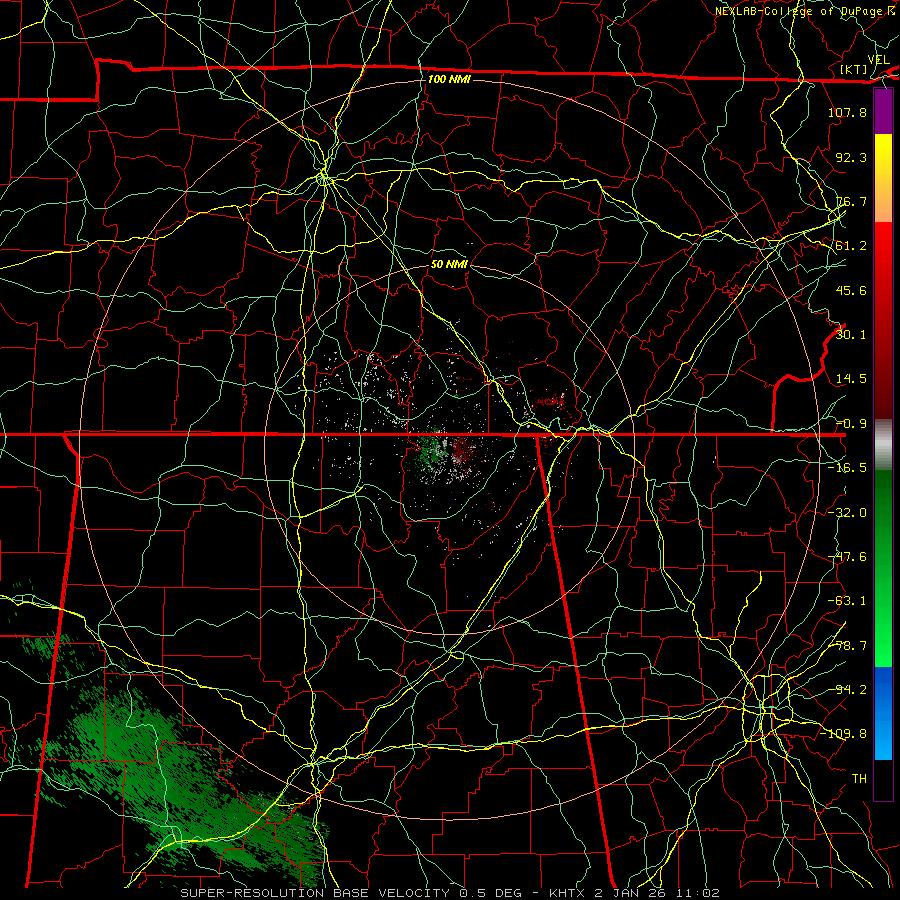Click the yellow-orange segment of the velocity color bar

pos(883,178)
